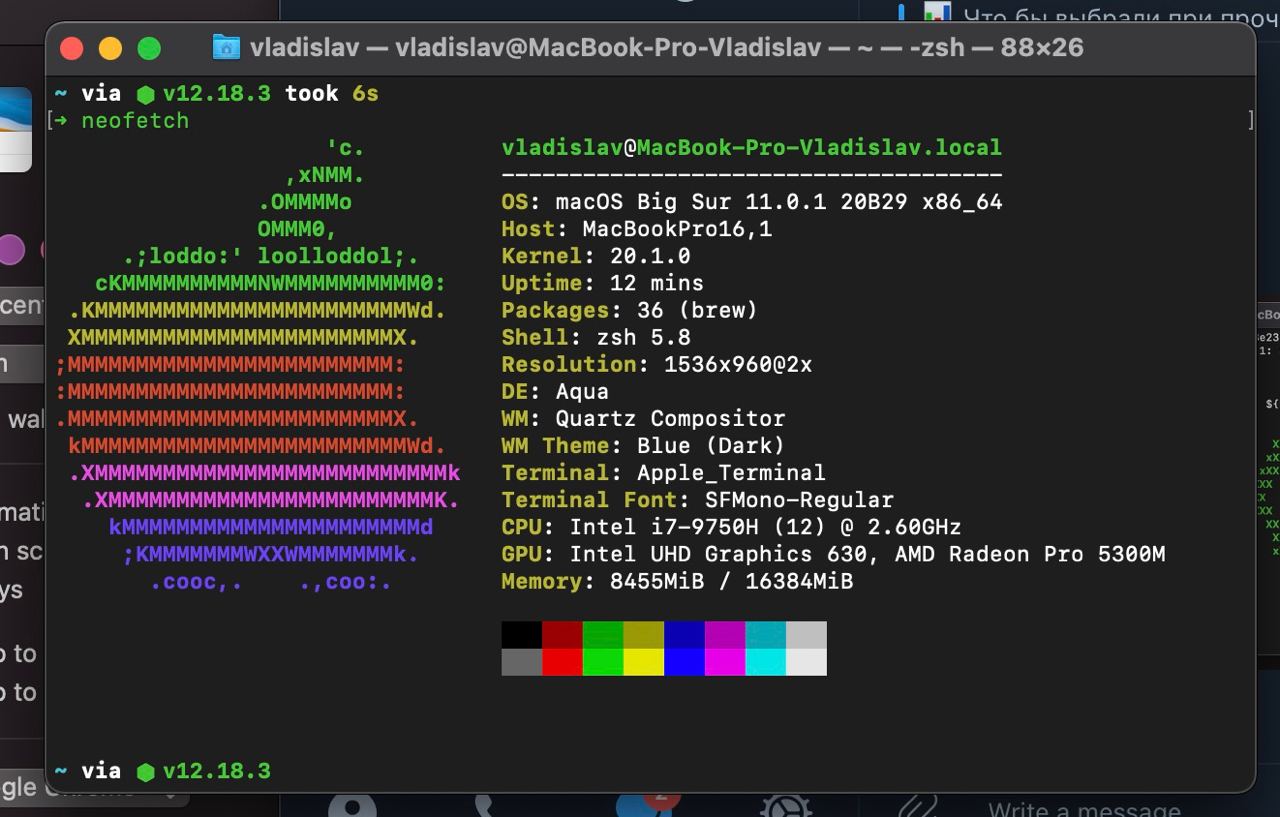The image size is (1280, 817).
Task: Click the DE line 'Aqua'
Action: point(555,391)
